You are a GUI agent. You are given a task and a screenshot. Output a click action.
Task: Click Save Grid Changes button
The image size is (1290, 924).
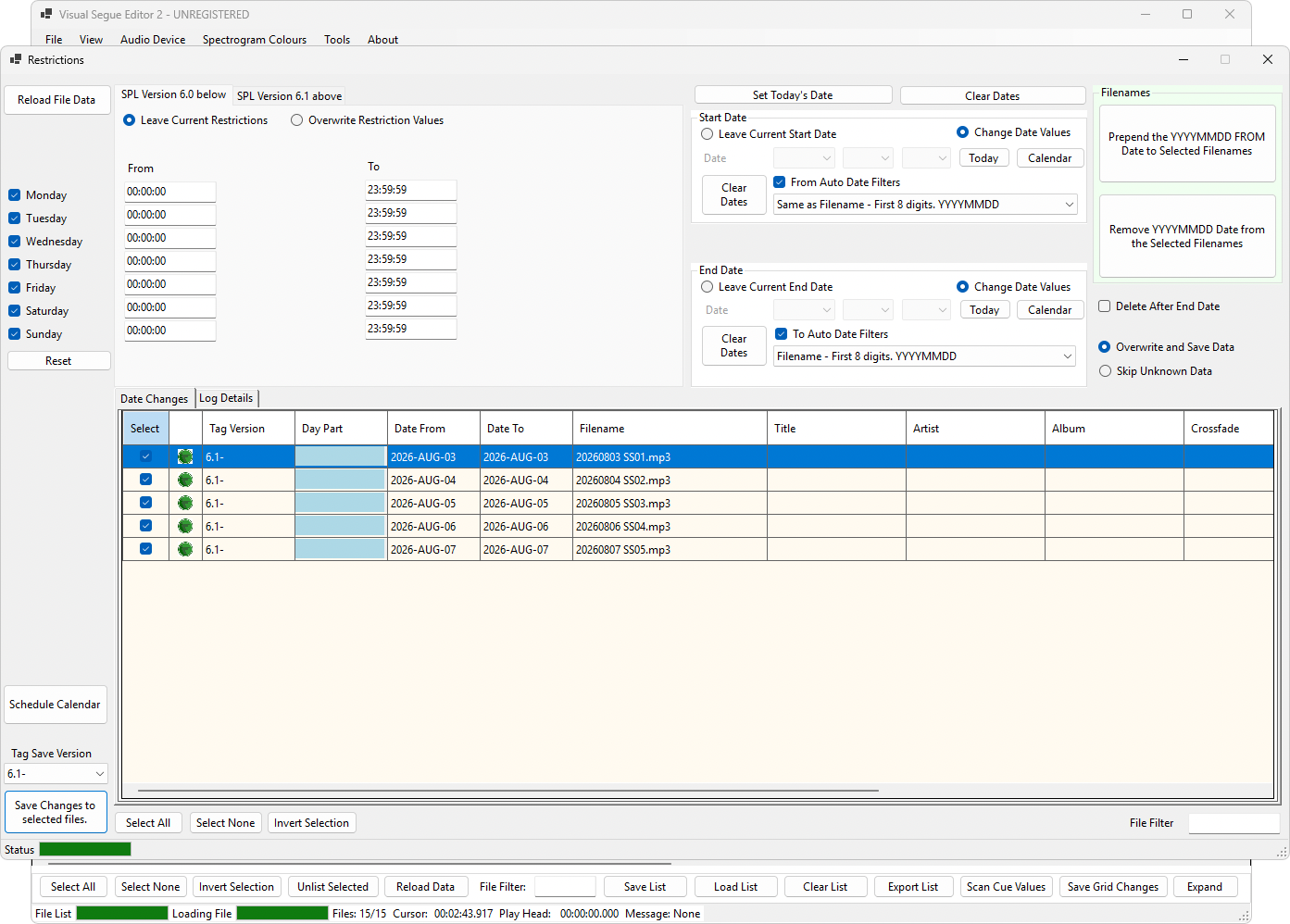(1112, 887)
